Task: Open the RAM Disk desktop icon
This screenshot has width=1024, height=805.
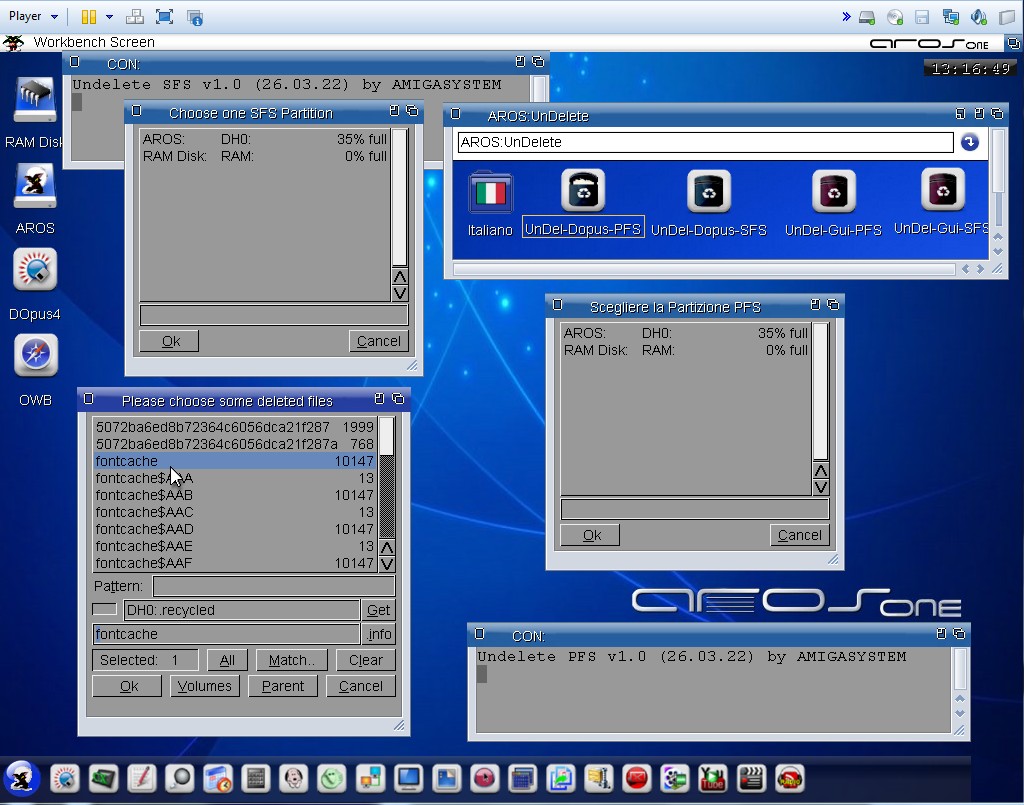Action: pyautogui.click(x=35, y=101)
